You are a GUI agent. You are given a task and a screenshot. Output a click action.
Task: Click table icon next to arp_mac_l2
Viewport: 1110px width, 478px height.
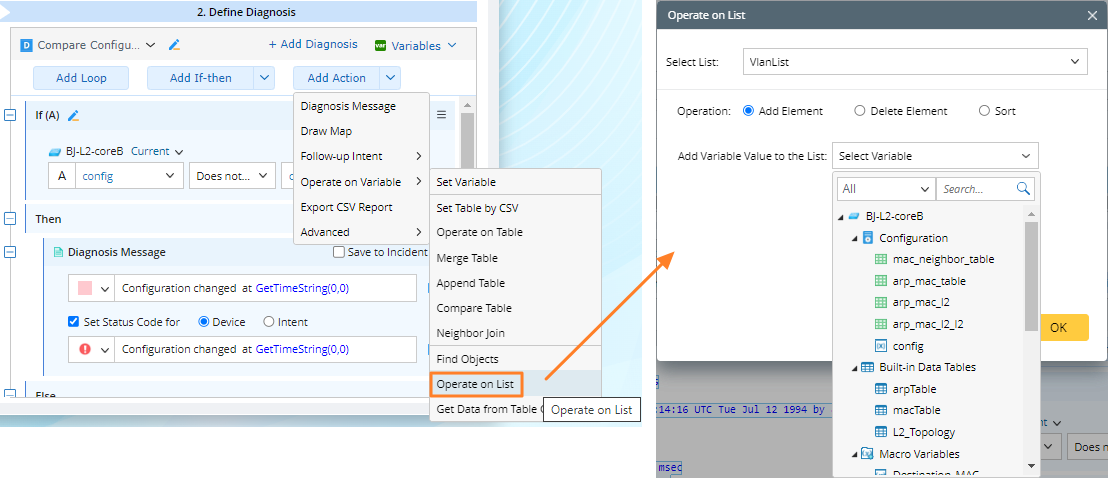click(x=881, y=302)
